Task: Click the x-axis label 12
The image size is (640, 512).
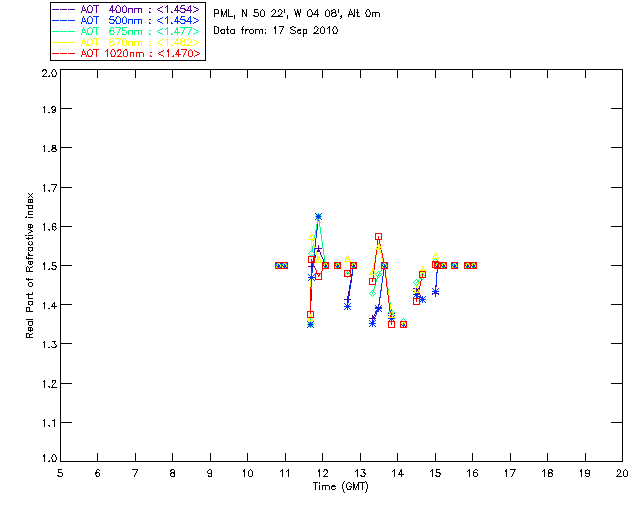Action: pyautogui.click(x=322, y=473)
